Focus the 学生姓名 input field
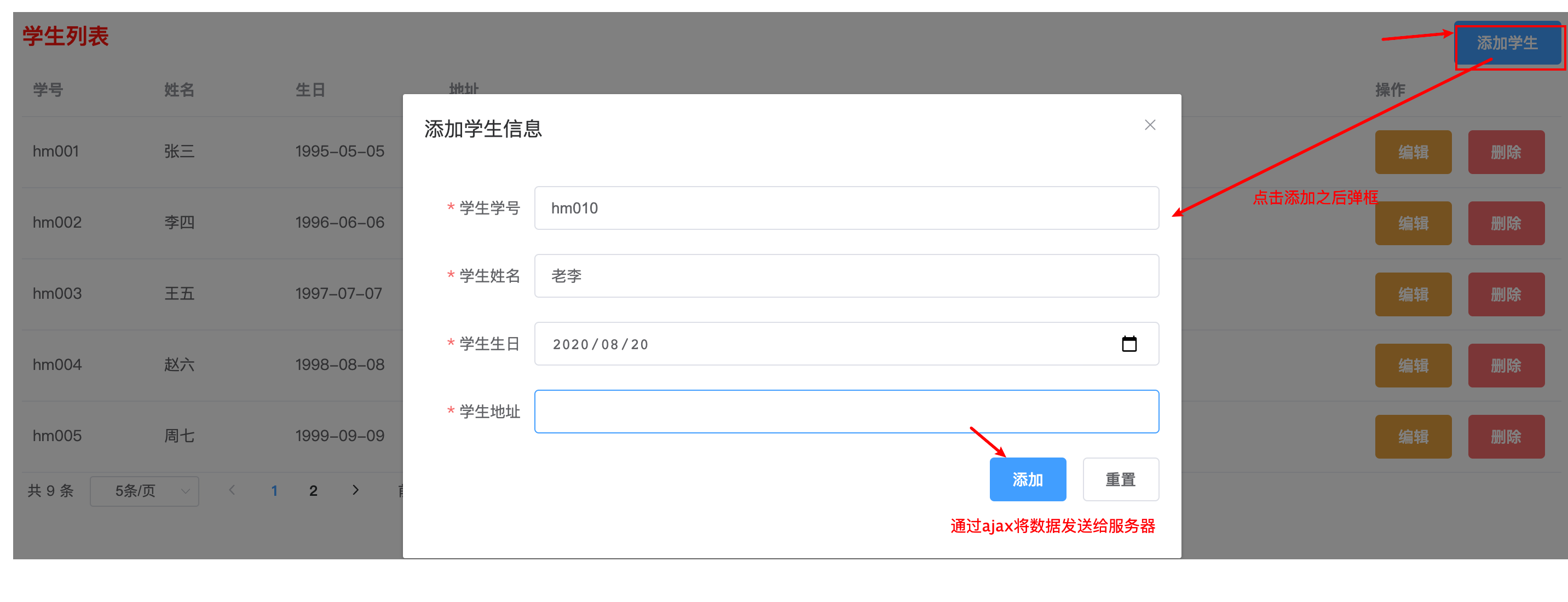 tap(846, 276)
